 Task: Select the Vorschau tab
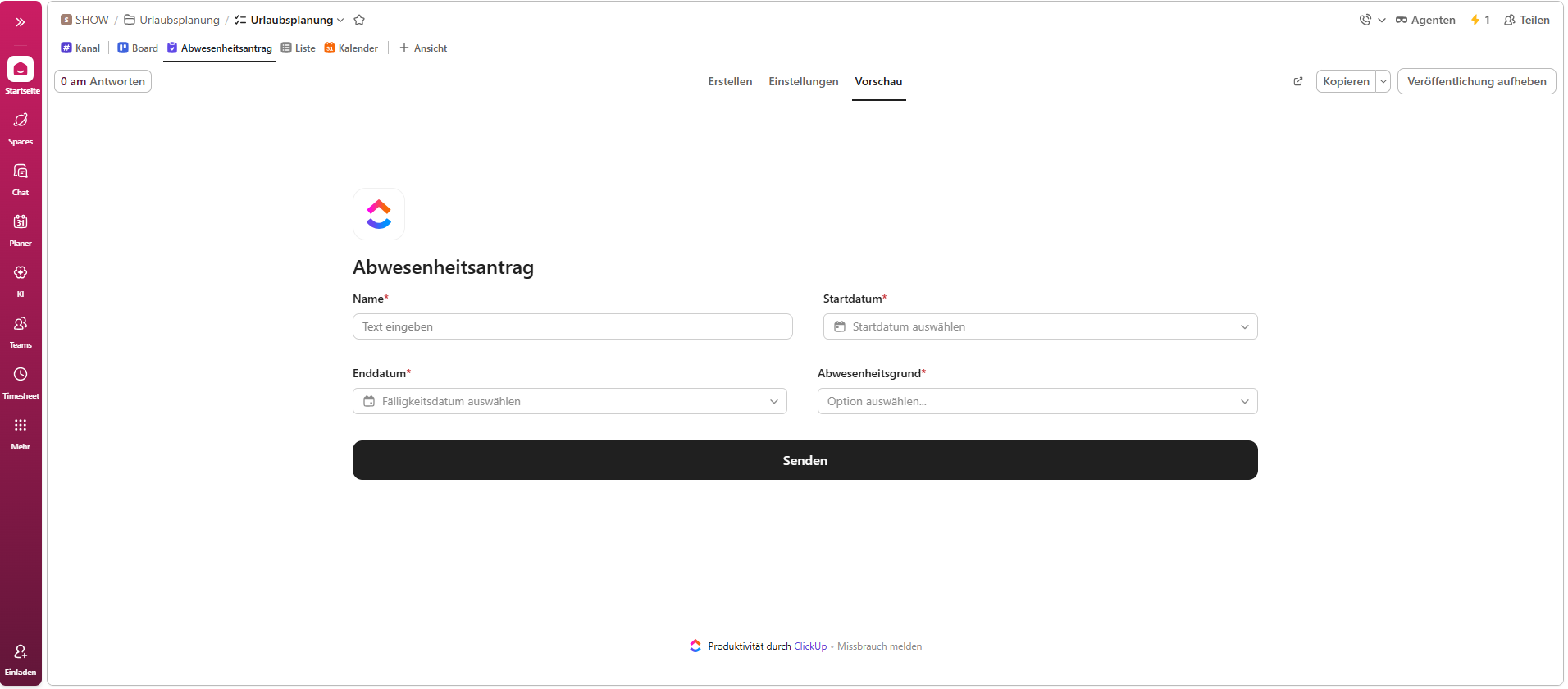click(878, 81)
